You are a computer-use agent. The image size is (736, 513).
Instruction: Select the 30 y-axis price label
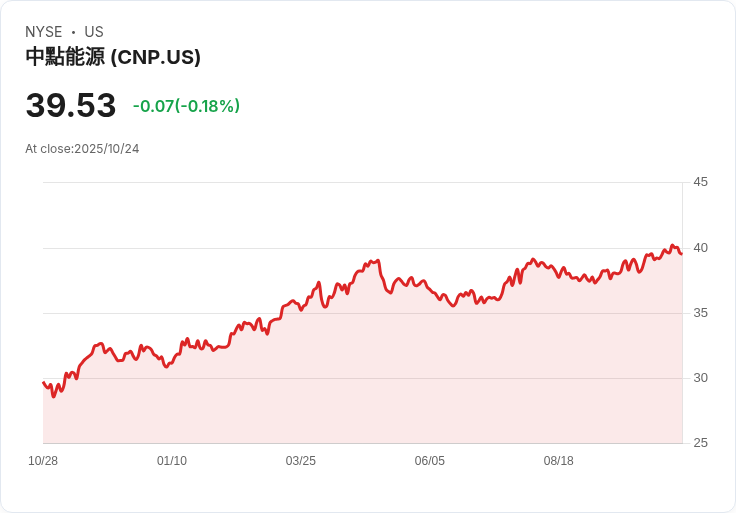(700, 378)
